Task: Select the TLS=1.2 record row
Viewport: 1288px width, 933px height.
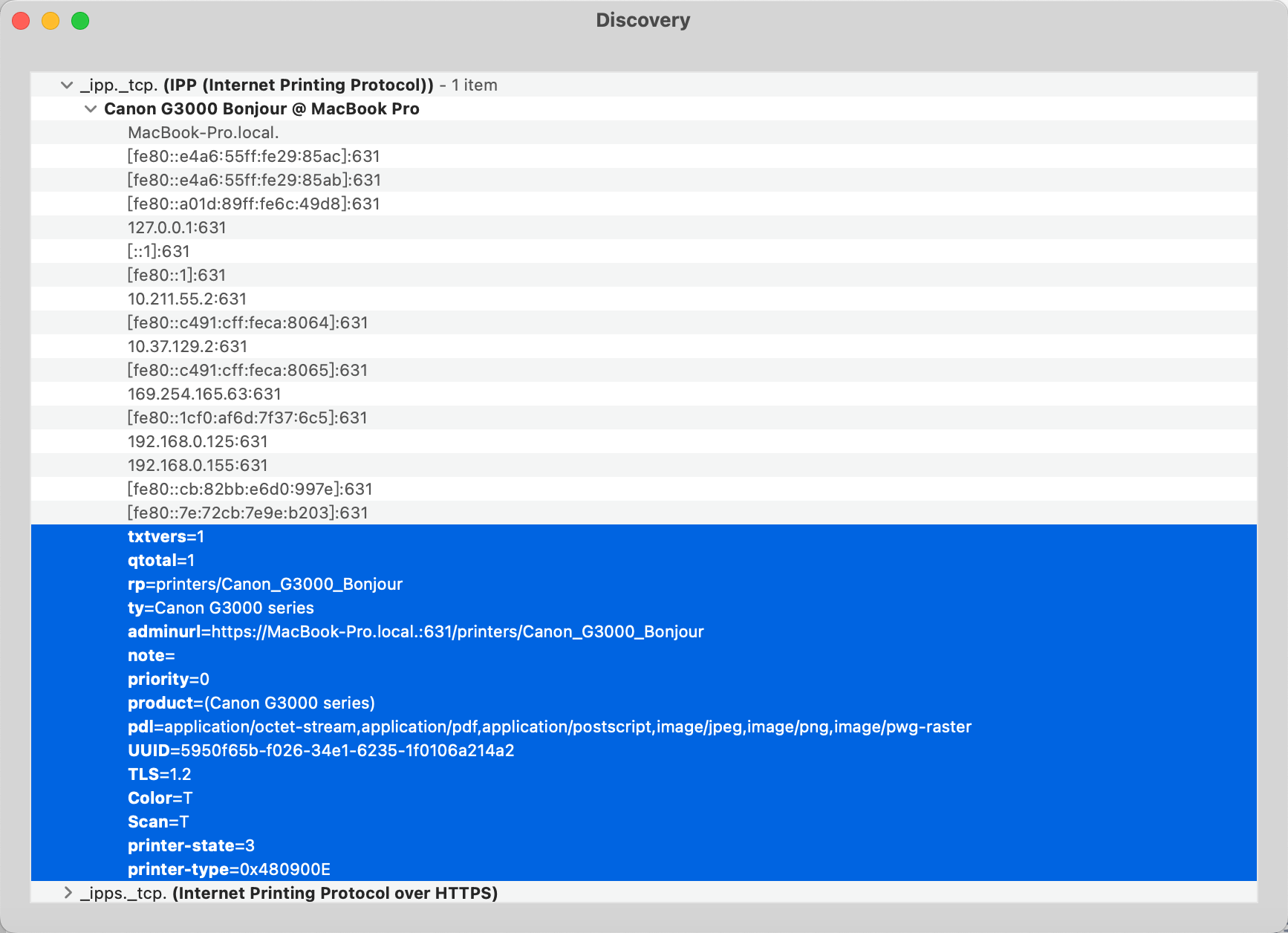Action: pos(160,775)
